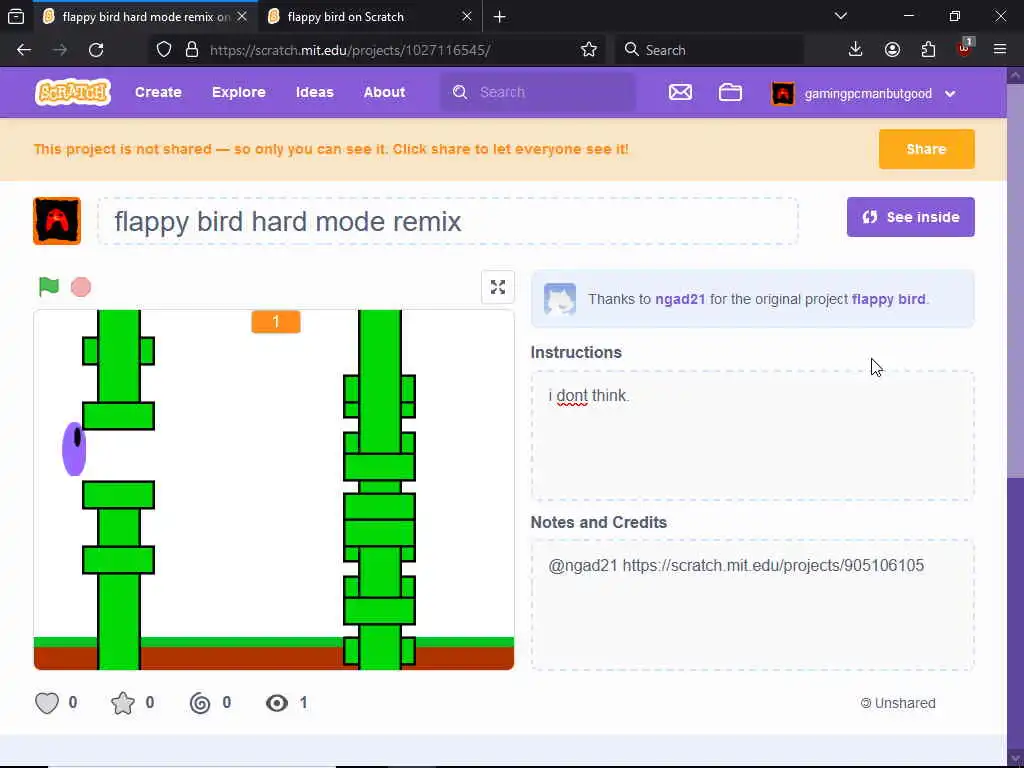Screen dimensions: 1024x768
Task: Click the Share button
Action: [x=926, y=149]
